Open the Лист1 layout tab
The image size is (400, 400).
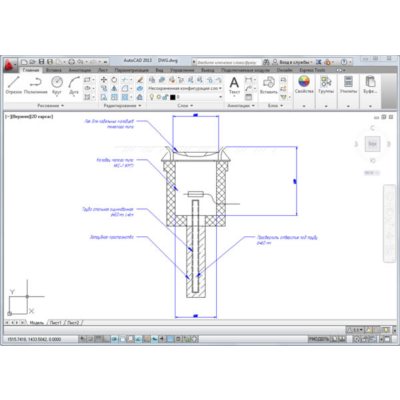[x=56, y=323]
